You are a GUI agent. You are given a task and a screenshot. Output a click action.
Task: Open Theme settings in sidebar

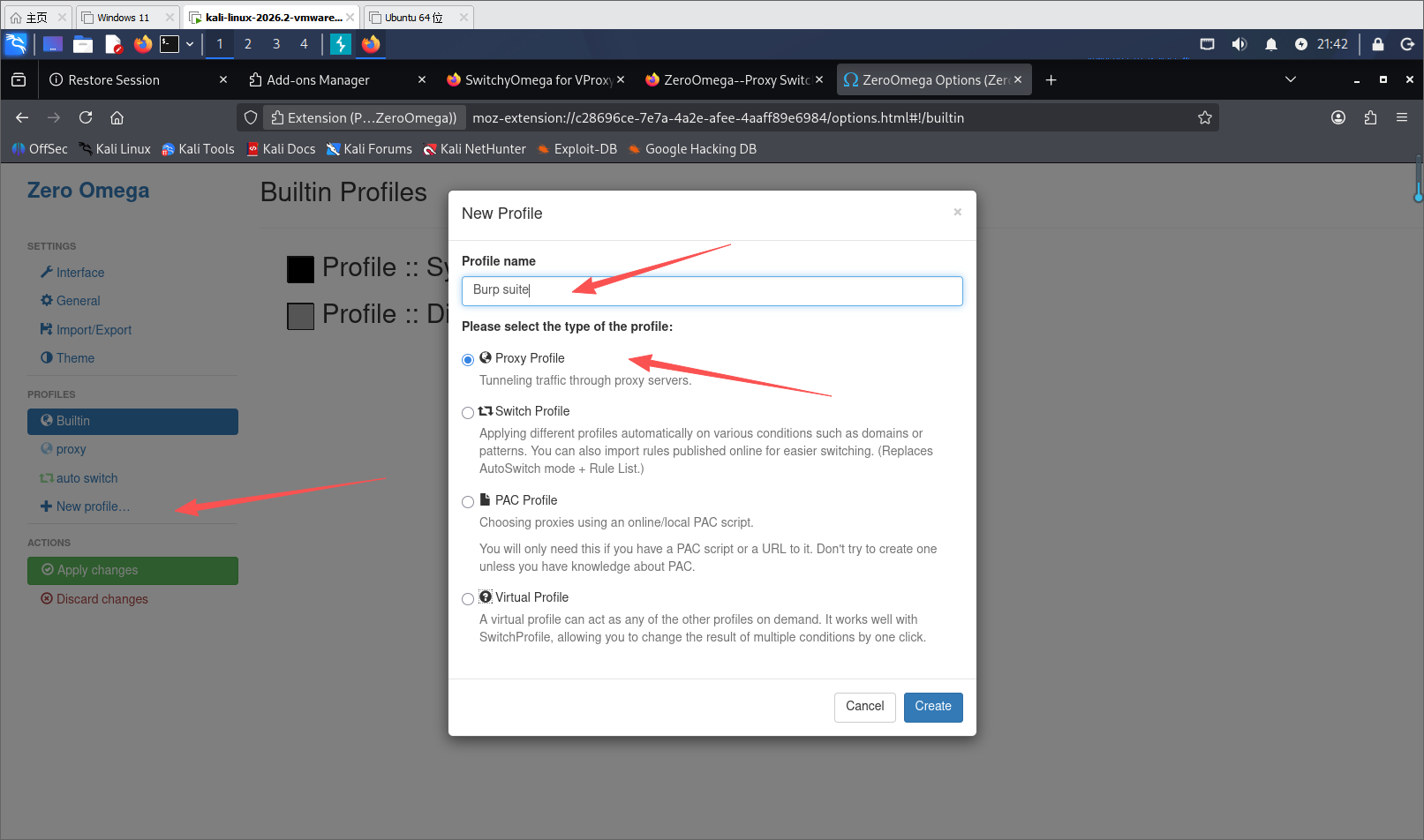click(x=67, y=358)
